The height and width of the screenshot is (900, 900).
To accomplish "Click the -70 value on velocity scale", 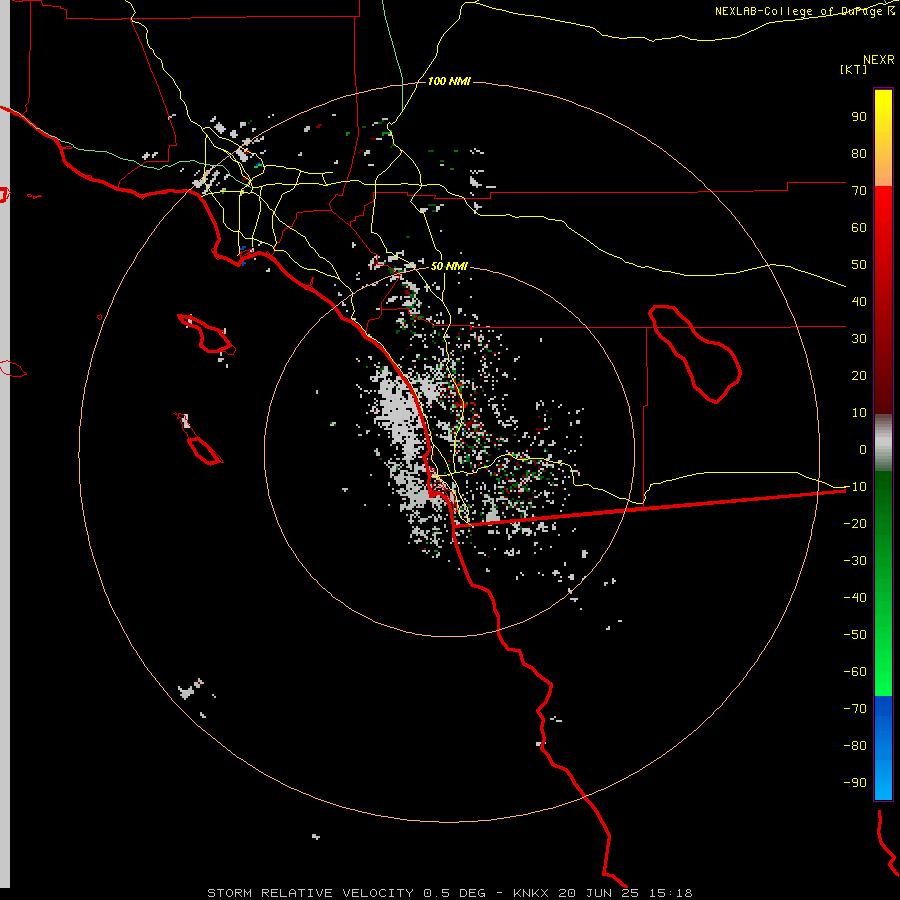I will [x=855, y=709].
